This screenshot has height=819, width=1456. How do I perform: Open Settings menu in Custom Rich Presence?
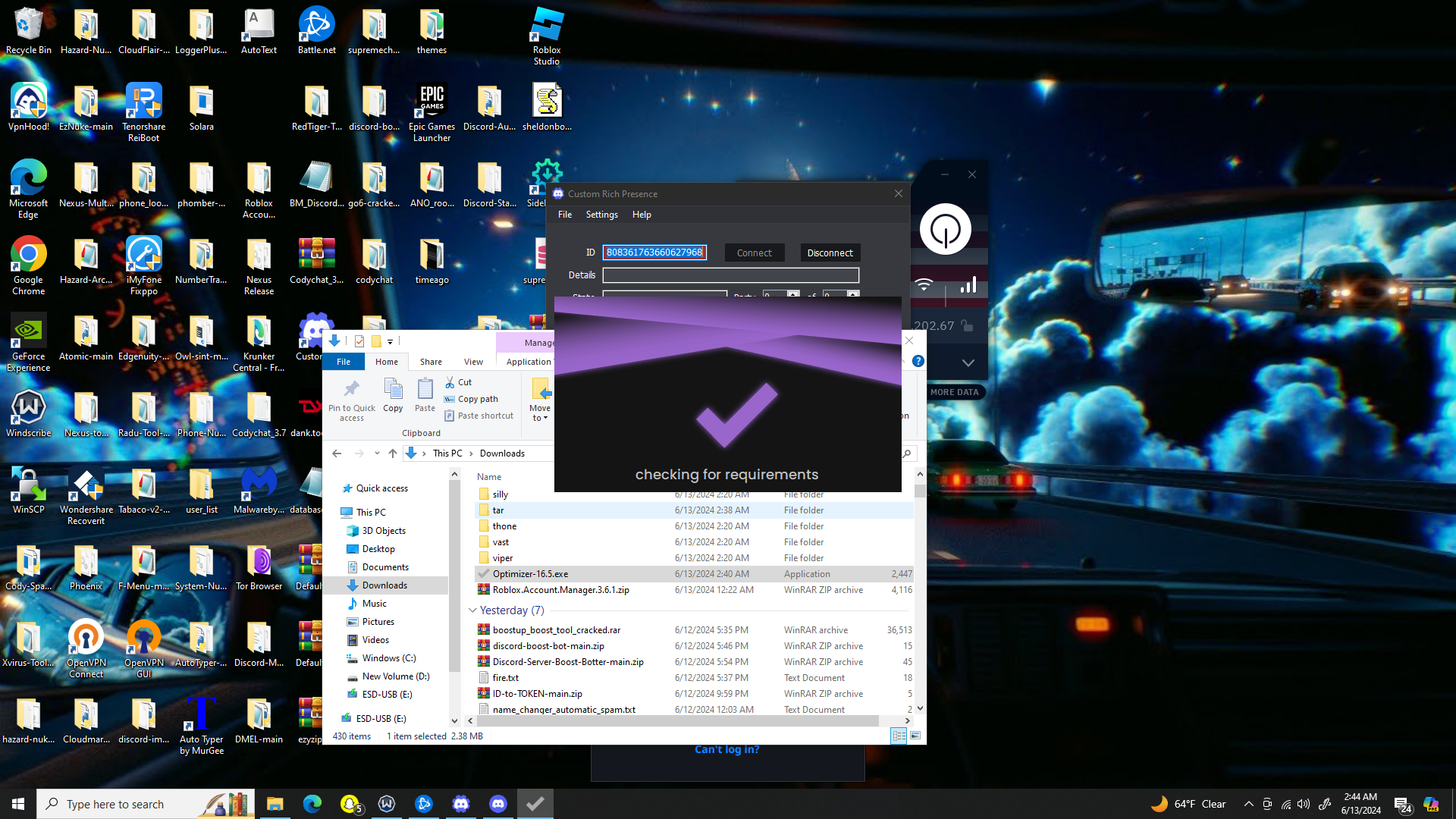(x=601, y=215)
